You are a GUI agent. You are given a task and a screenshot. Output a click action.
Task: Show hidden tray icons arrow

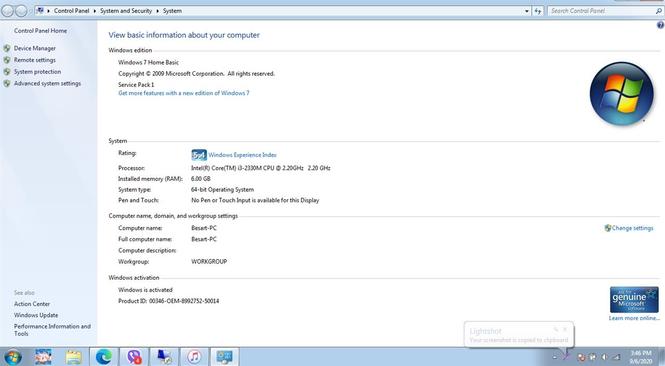pos(555,358)
